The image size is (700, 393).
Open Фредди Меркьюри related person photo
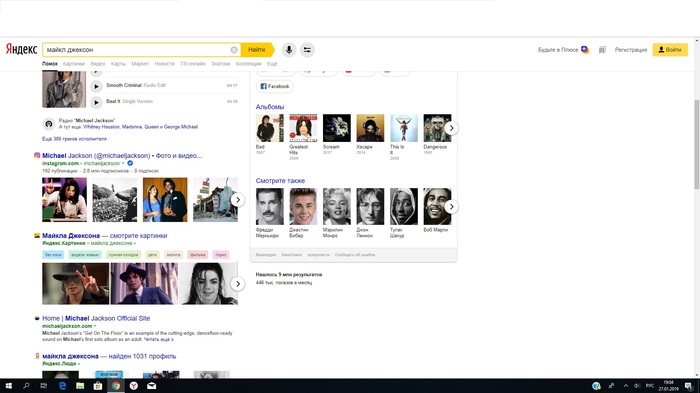270,206
